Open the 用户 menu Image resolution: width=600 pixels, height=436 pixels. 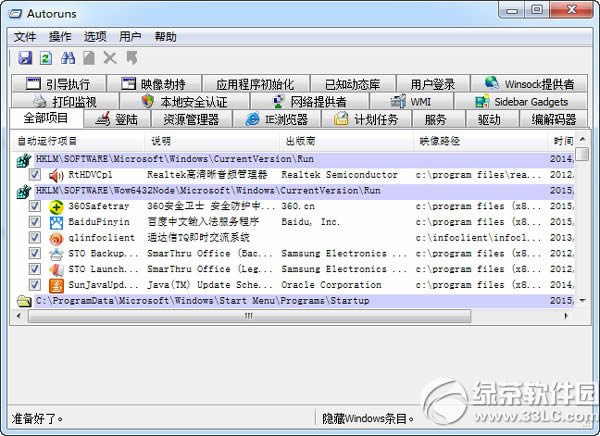pos(130,37)
